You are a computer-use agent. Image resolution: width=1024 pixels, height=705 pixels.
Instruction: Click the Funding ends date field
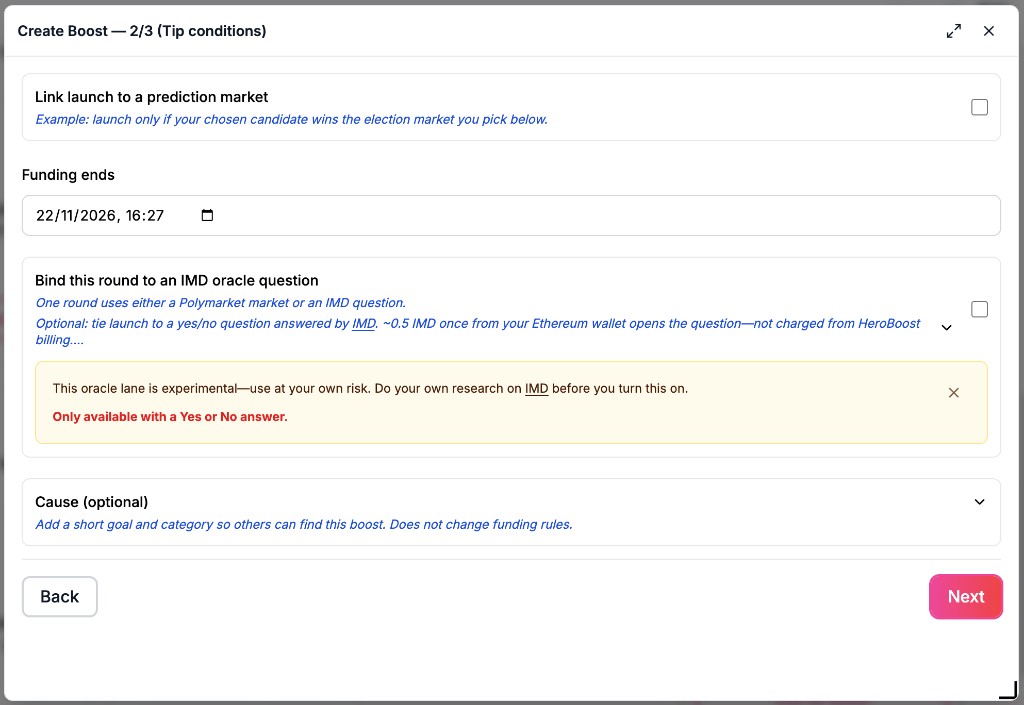(x=511, y=215)
